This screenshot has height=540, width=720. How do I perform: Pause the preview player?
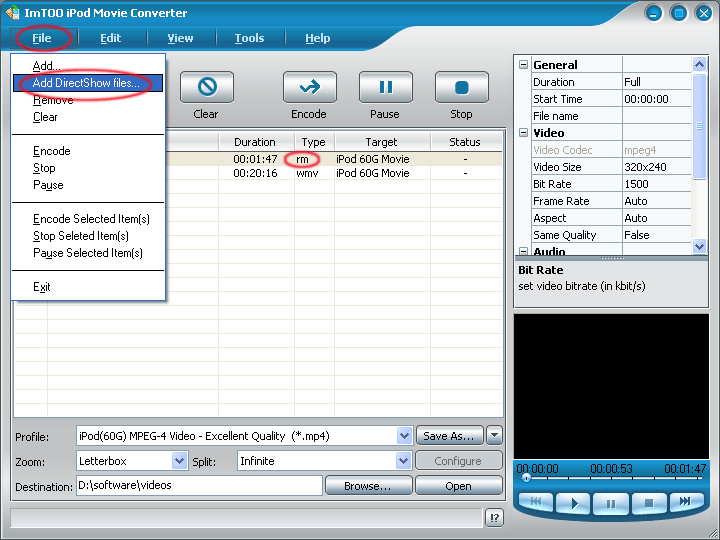[x=611, y=503]
